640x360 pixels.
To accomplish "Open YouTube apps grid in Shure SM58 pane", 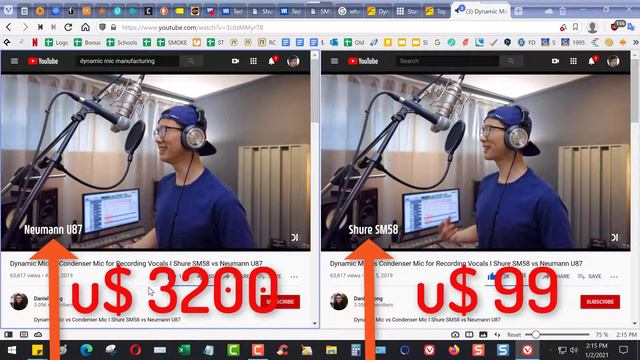I will [x=573, y=61].
